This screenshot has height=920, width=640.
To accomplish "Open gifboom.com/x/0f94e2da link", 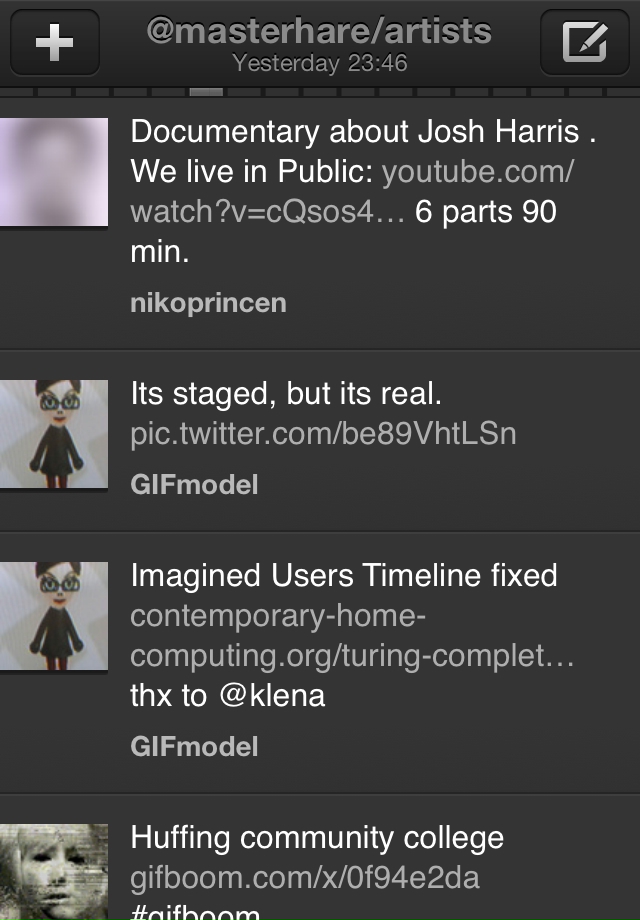I will pos(305,878).
